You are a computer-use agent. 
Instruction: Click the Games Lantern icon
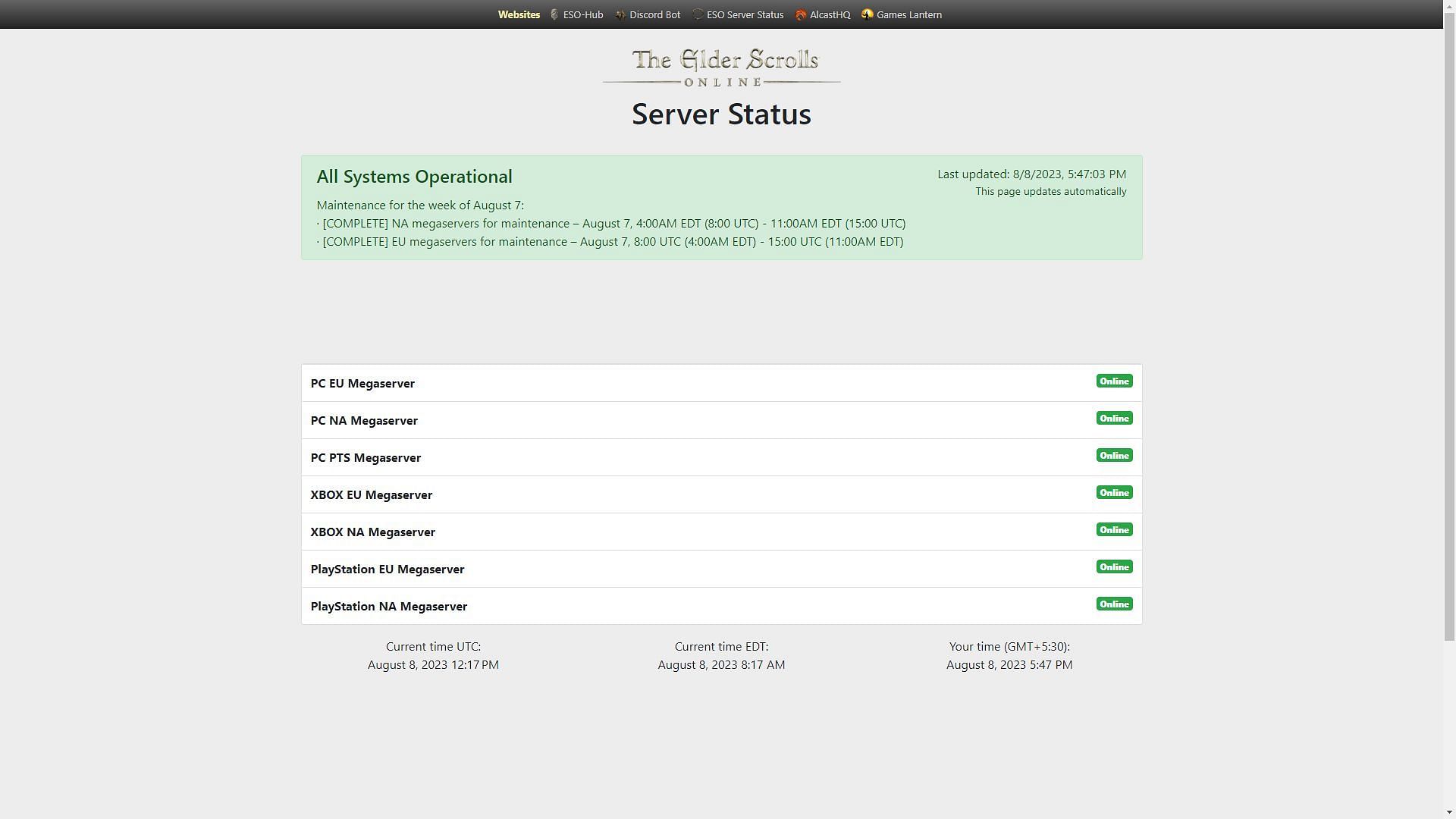(x=867, y=14)
